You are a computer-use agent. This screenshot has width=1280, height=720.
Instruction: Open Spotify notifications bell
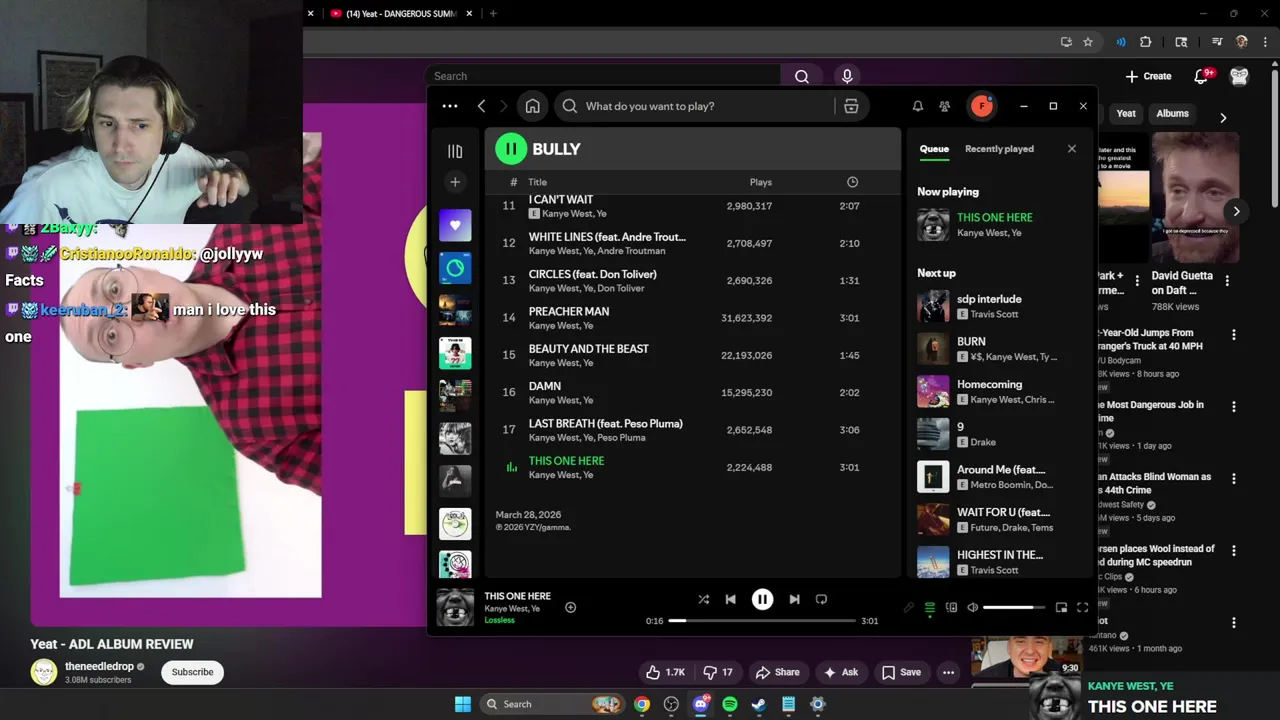pyautogui.click(x=917, y=106)
